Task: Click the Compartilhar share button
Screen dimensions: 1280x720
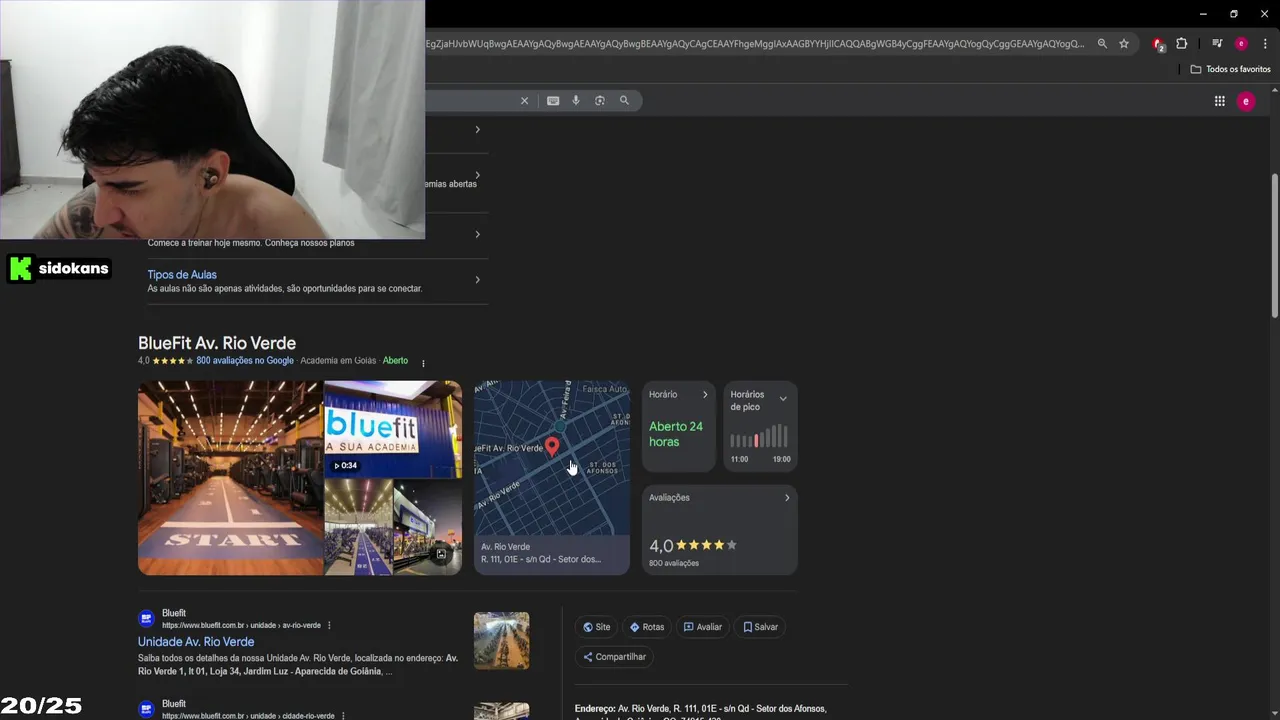Action: click(615, 657)
